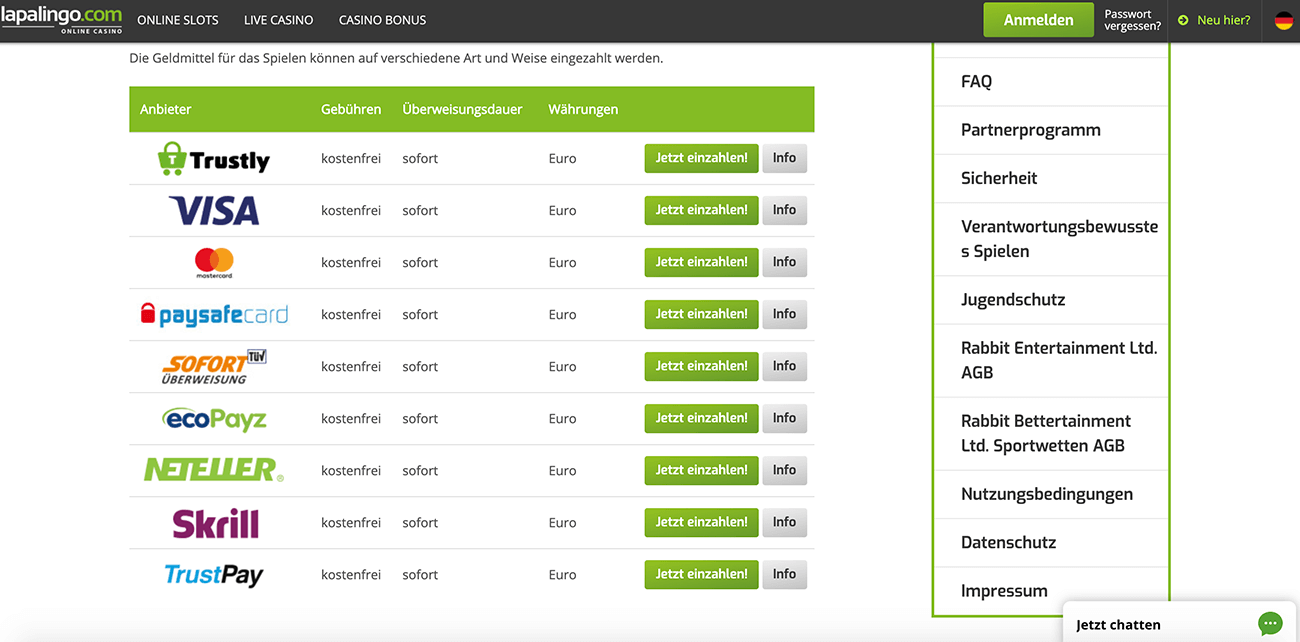
Task: Deposit now with VISA
Action: (x=701, y=210)
